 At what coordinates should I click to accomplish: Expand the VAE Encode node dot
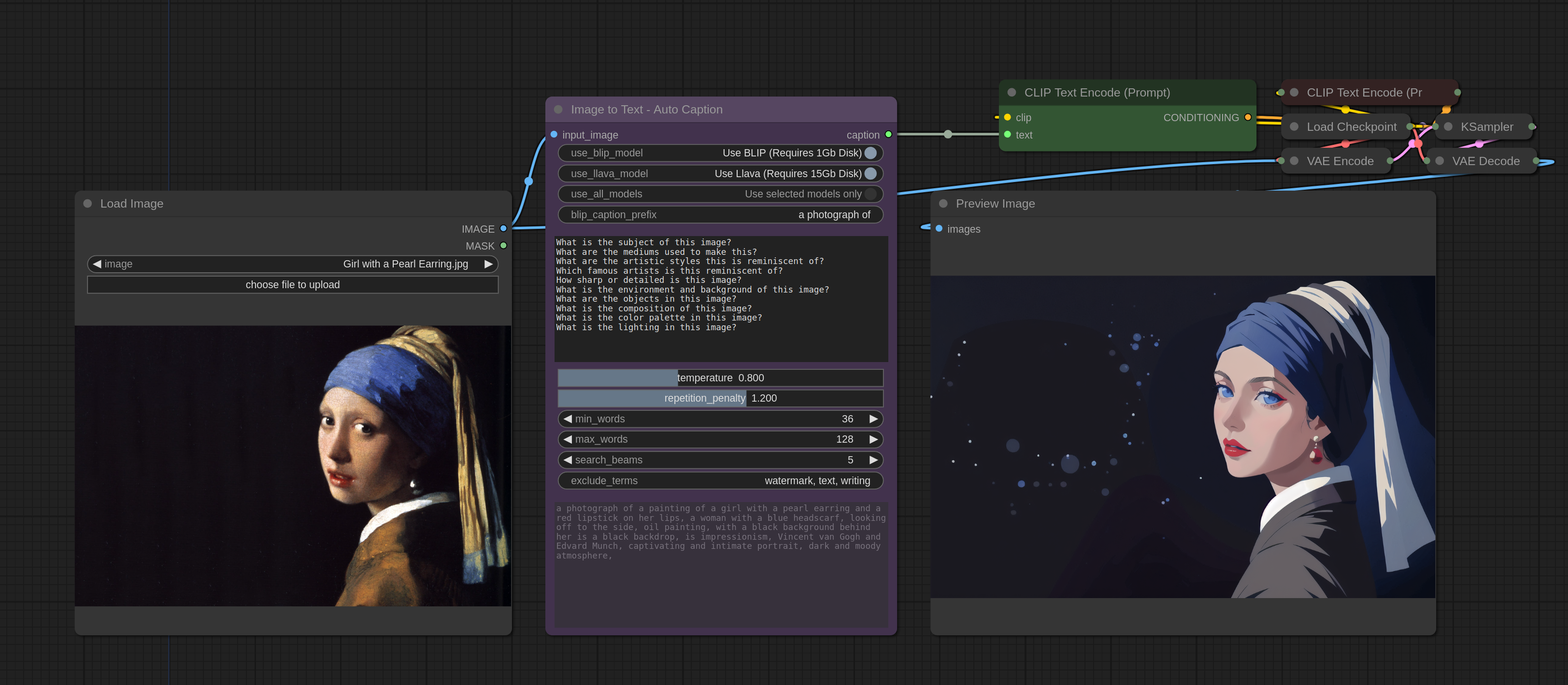pos(1294,161)
